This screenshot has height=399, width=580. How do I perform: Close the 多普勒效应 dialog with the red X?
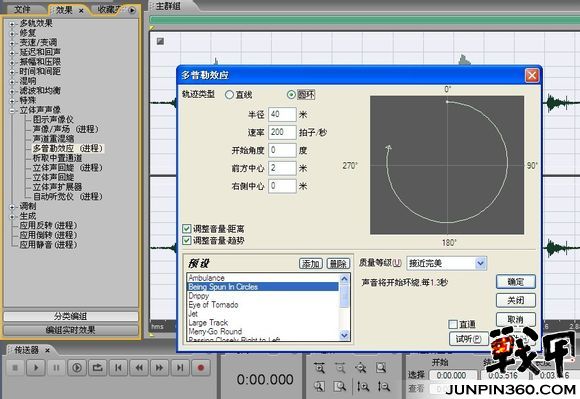coord(532,75)
